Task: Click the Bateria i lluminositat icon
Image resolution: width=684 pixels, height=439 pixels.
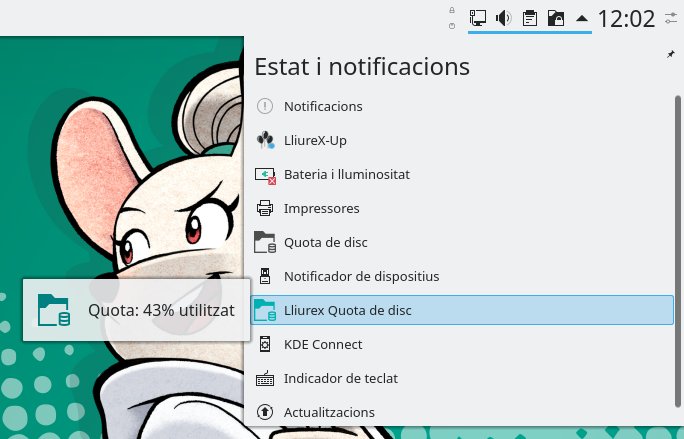Action: [265, 175]
